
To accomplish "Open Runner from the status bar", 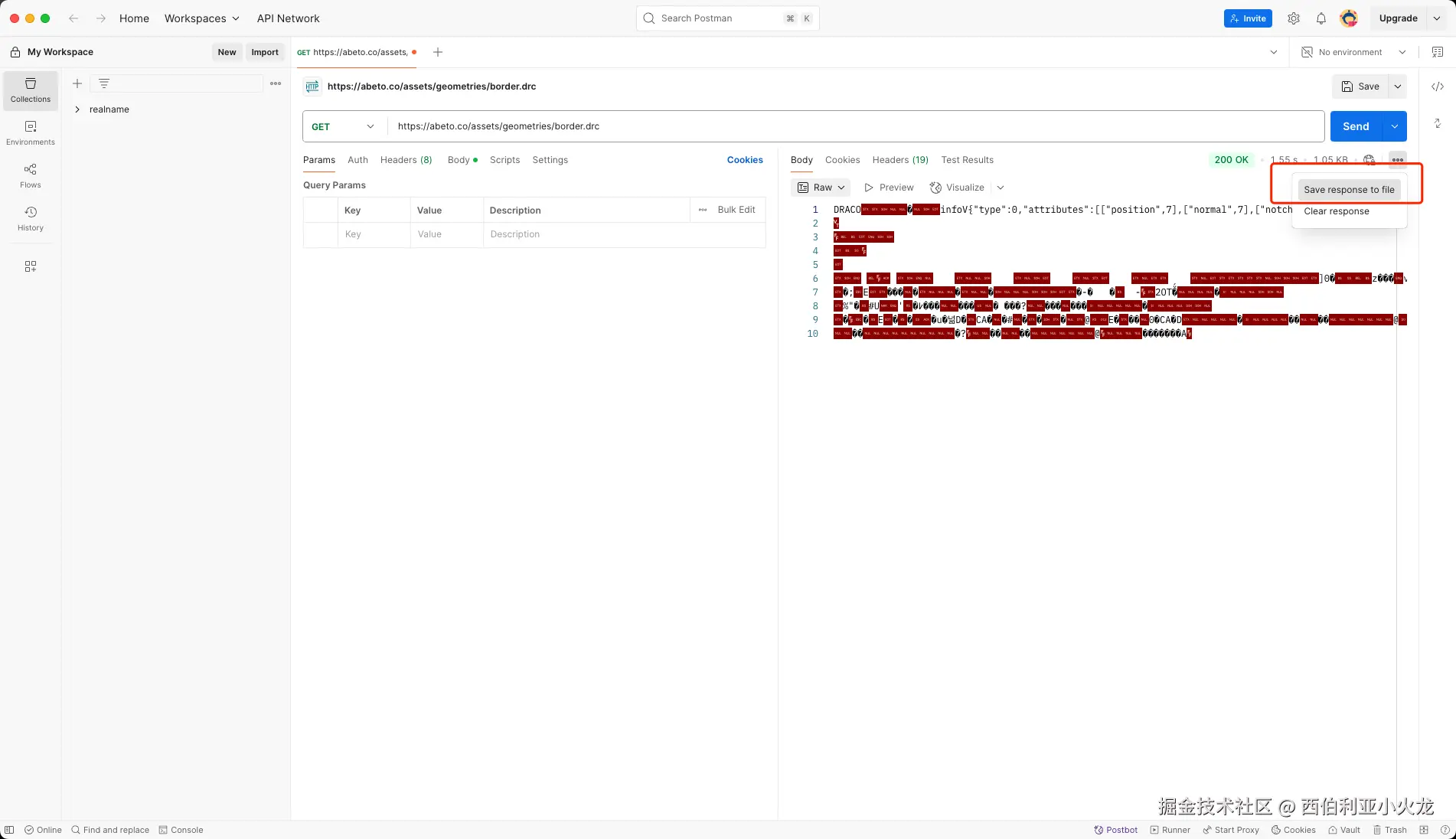I will pos(1170,830).
